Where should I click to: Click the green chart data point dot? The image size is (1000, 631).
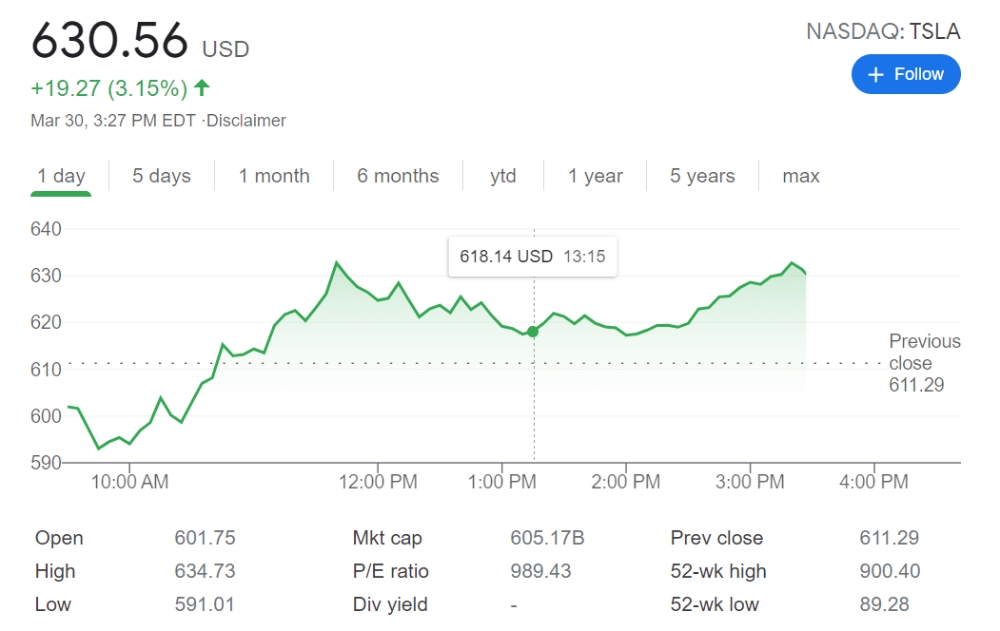tap(533, 331)
